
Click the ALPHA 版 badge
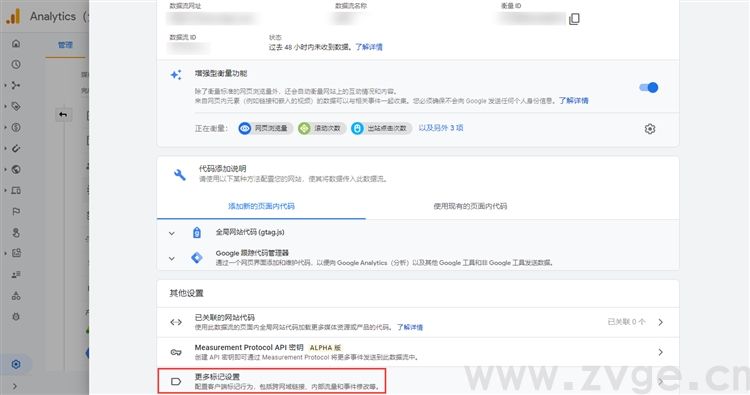click(x=325, y=348)
